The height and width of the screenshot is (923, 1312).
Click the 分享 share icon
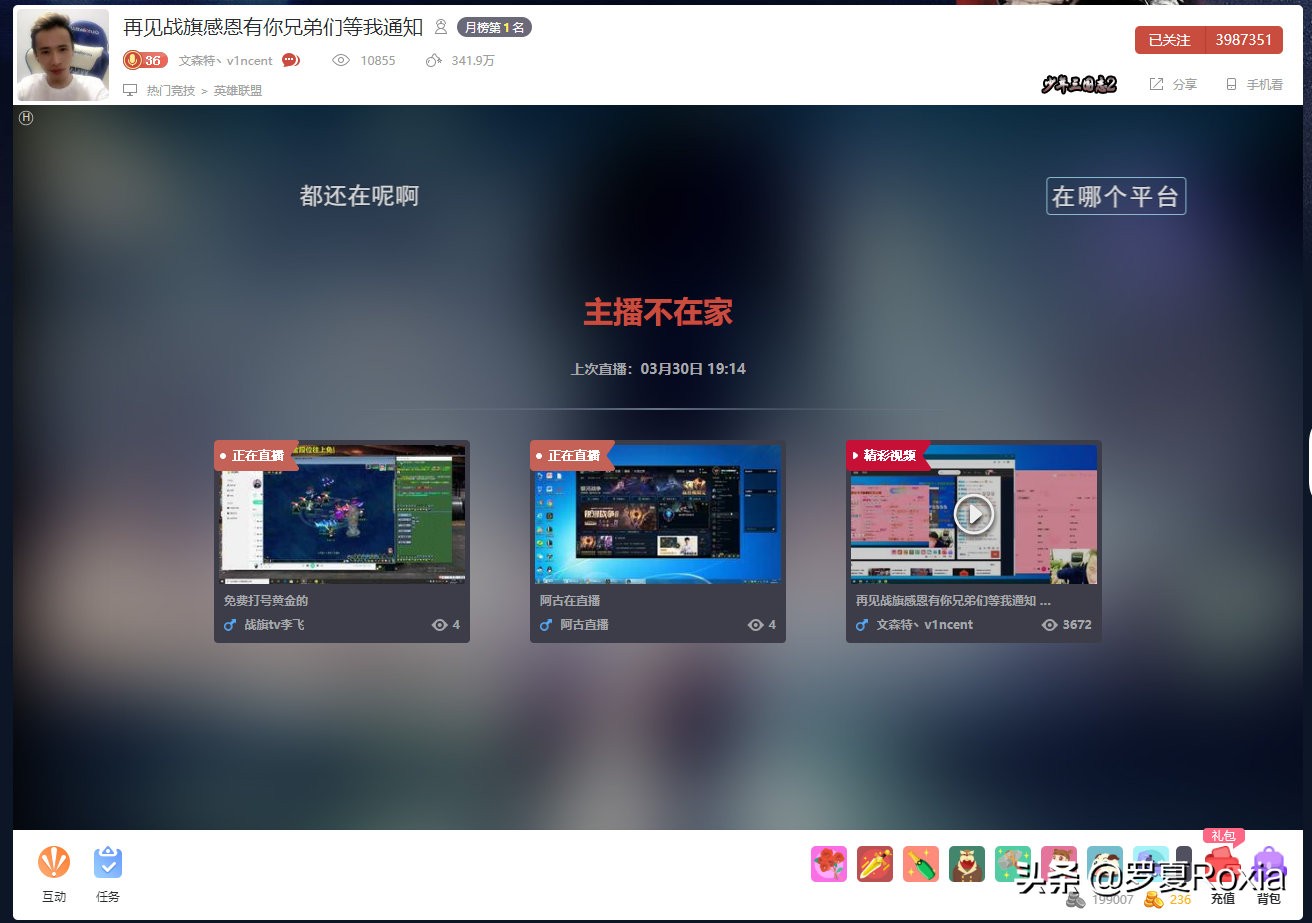tap(1156, 85)
